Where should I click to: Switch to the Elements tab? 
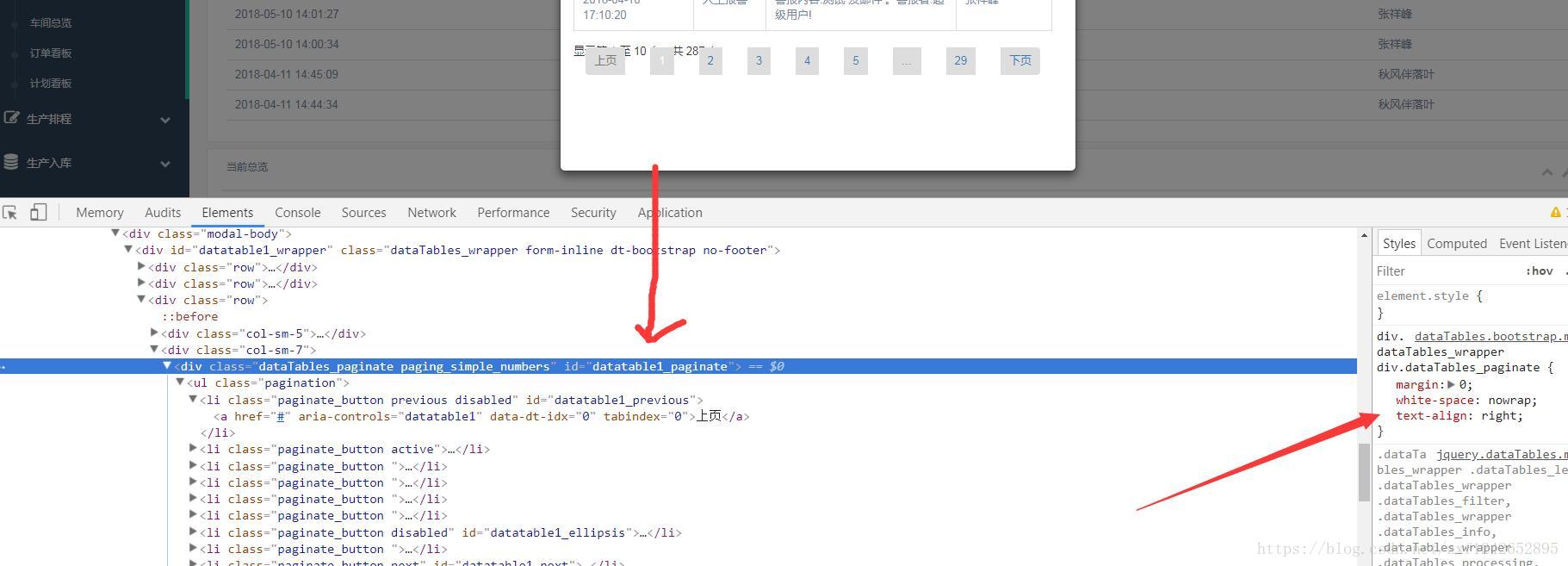pyautogui.click(x=227, y=213)
